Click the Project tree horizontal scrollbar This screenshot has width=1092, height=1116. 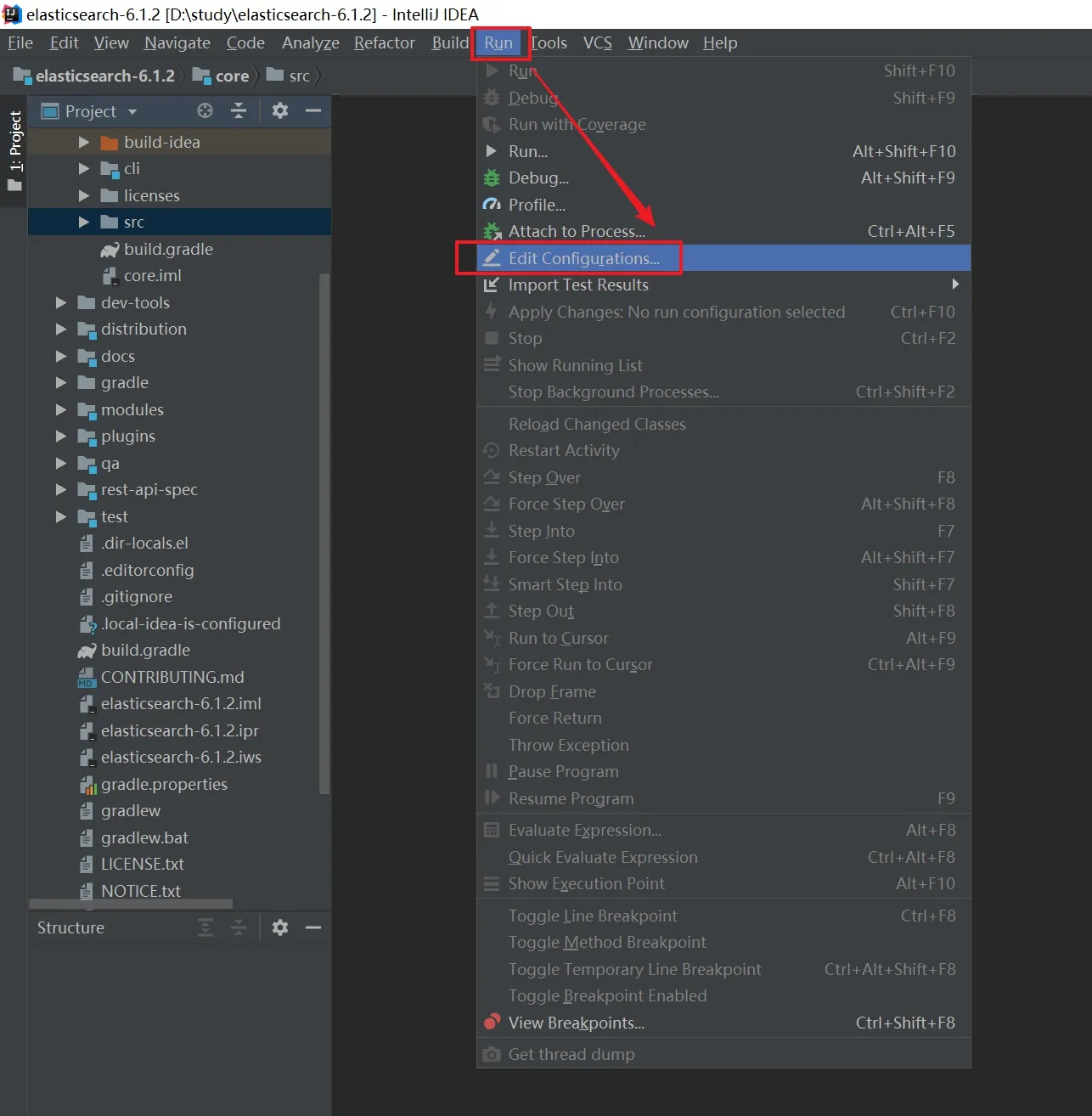(x=130, y=904)
